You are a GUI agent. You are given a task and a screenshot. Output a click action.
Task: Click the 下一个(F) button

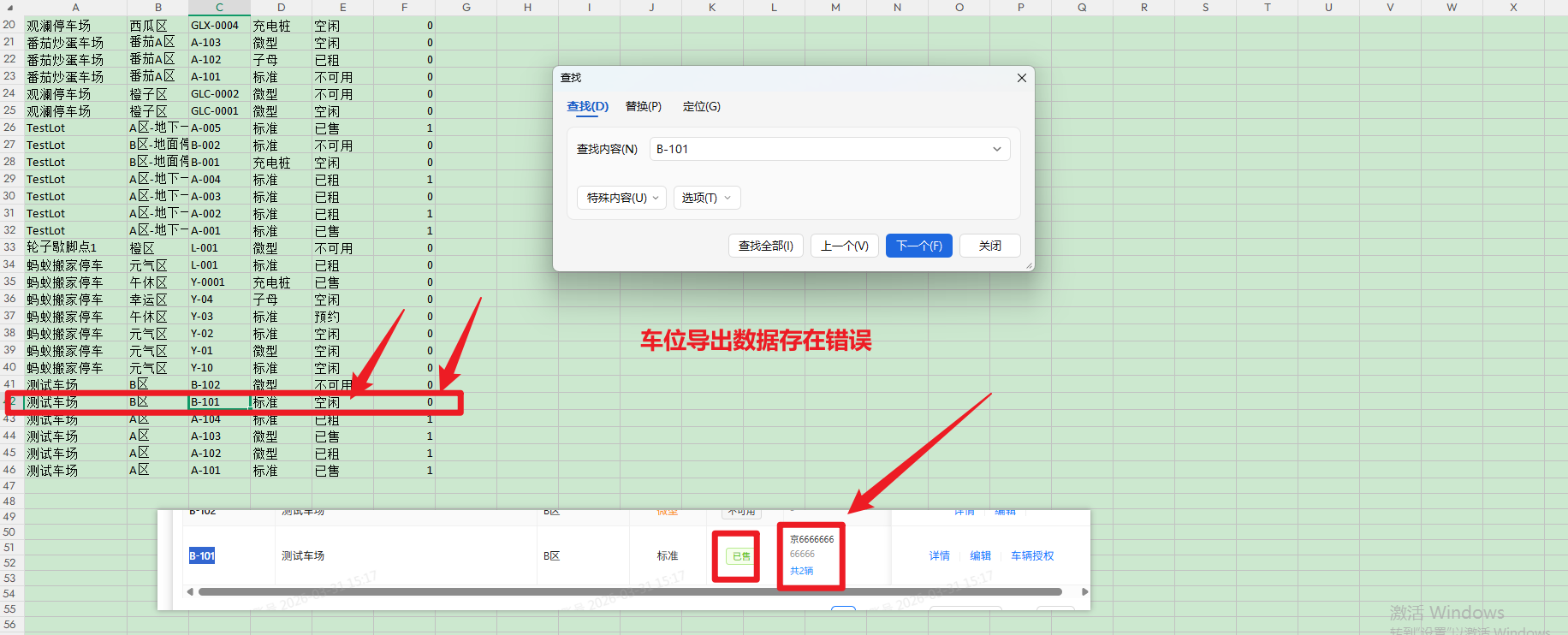click(919, 246)
